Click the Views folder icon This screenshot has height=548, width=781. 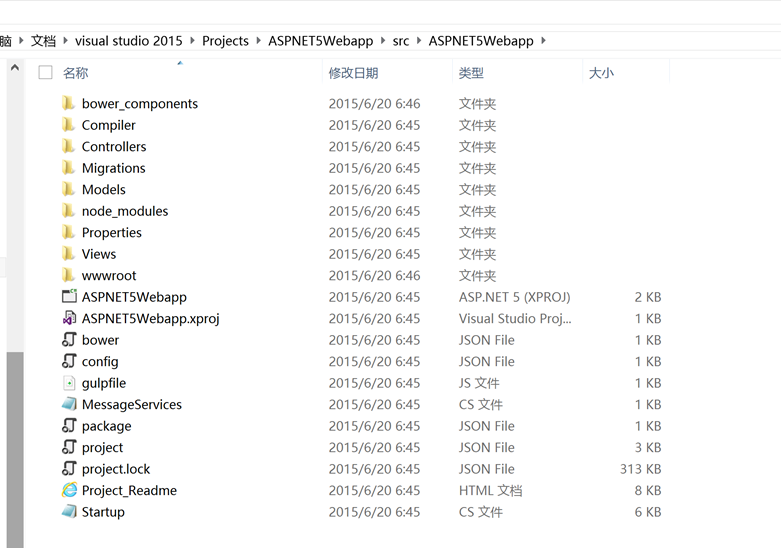tap(68, 253)
